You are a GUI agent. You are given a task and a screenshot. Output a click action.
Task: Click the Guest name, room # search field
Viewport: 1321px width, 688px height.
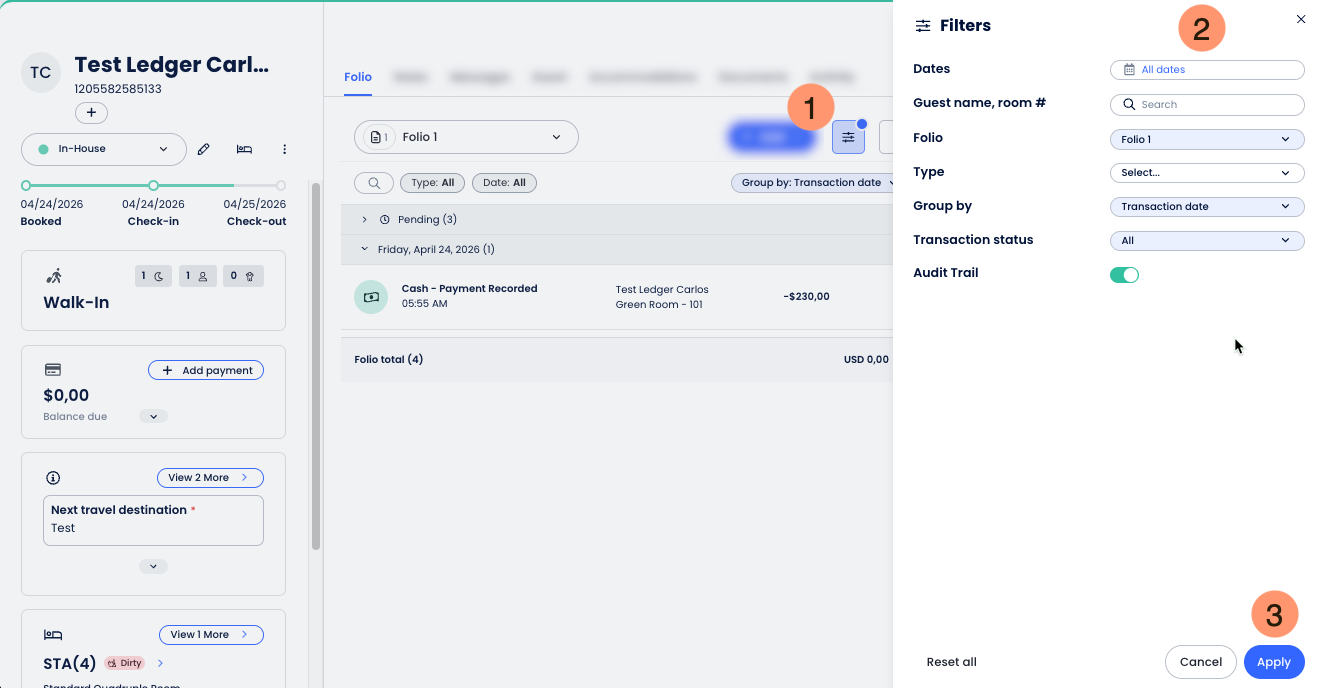coord(1207,104)
